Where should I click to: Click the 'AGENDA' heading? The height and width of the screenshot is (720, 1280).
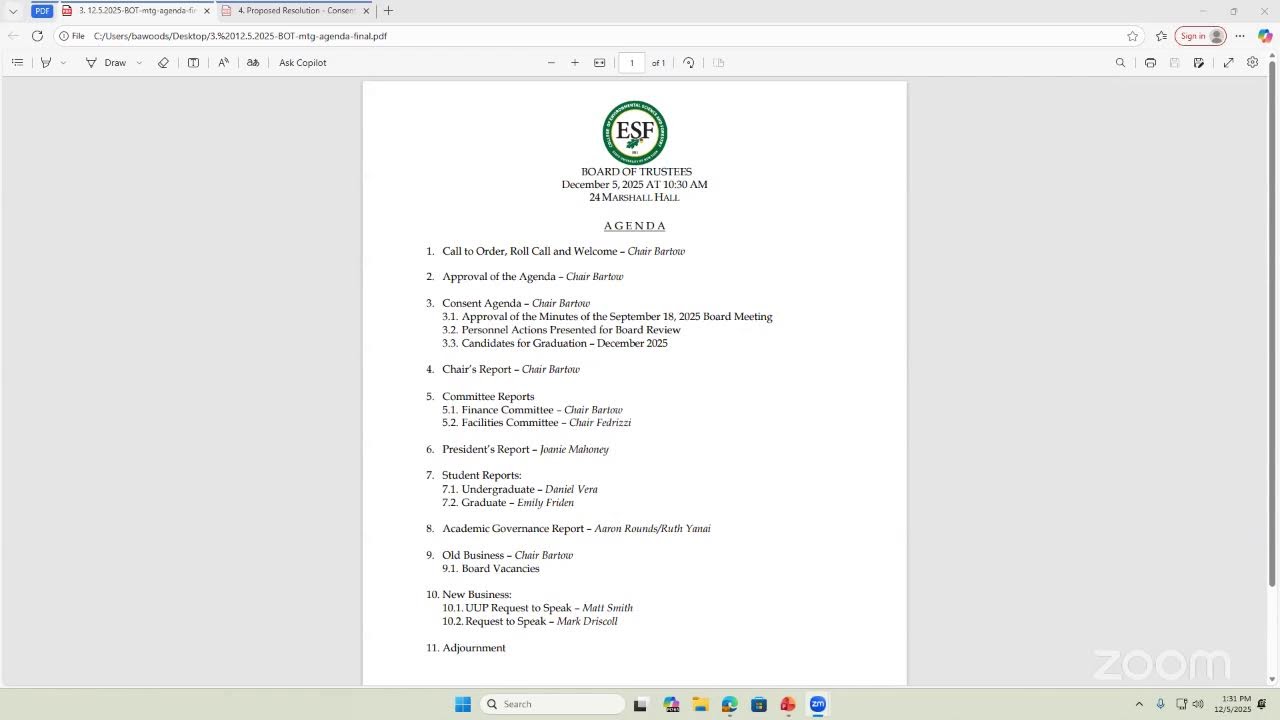tap(635, 226)
